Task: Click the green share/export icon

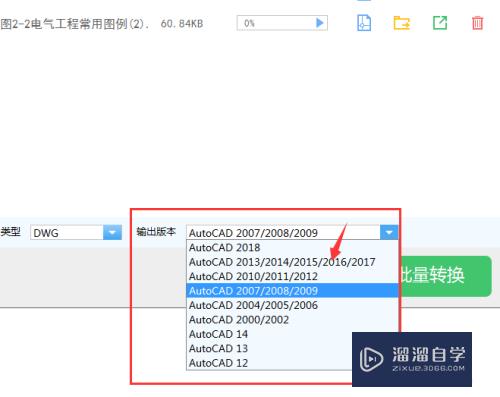Action: (x=440, y=23)
